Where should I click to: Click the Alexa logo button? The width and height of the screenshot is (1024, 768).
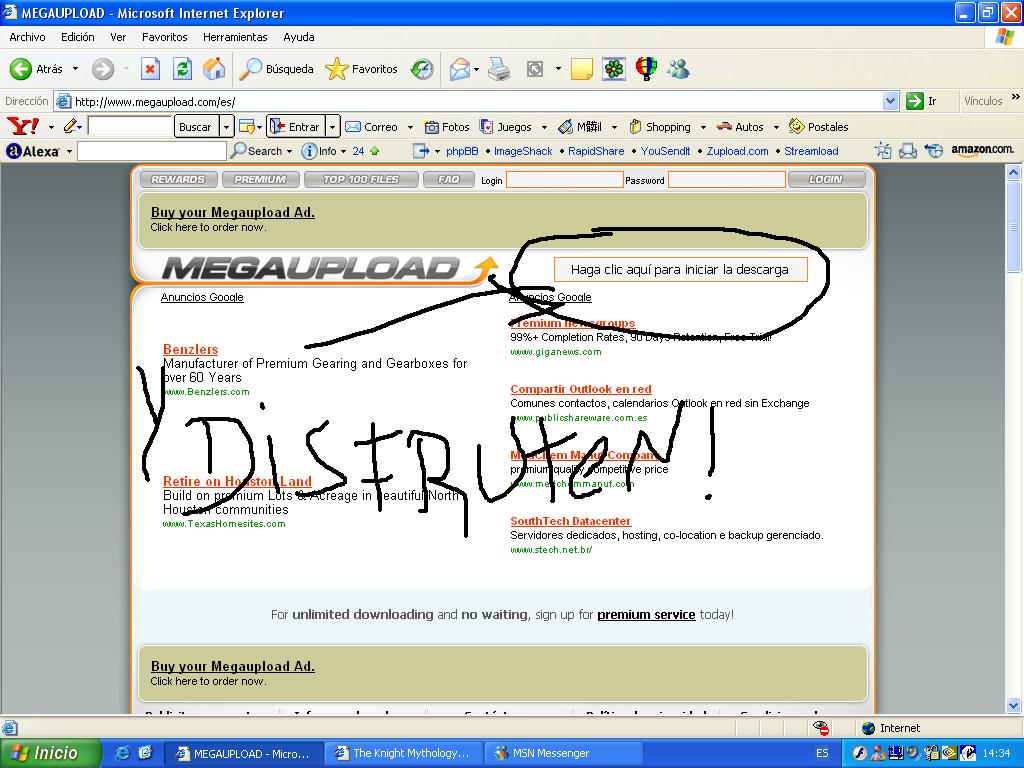pos(33,152)
